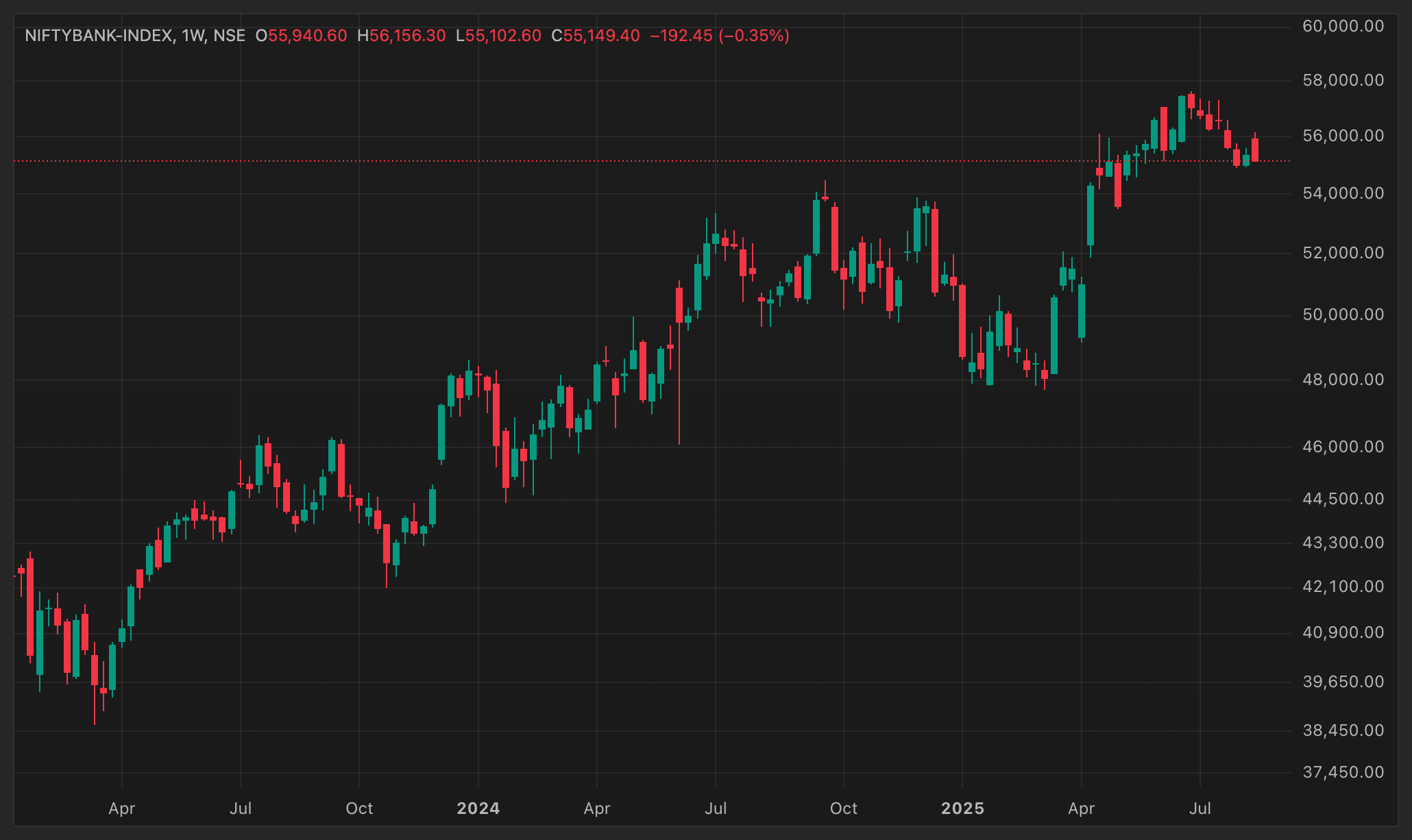
Task: Click the close value C55,149.40
Action: tap(596, 36)
